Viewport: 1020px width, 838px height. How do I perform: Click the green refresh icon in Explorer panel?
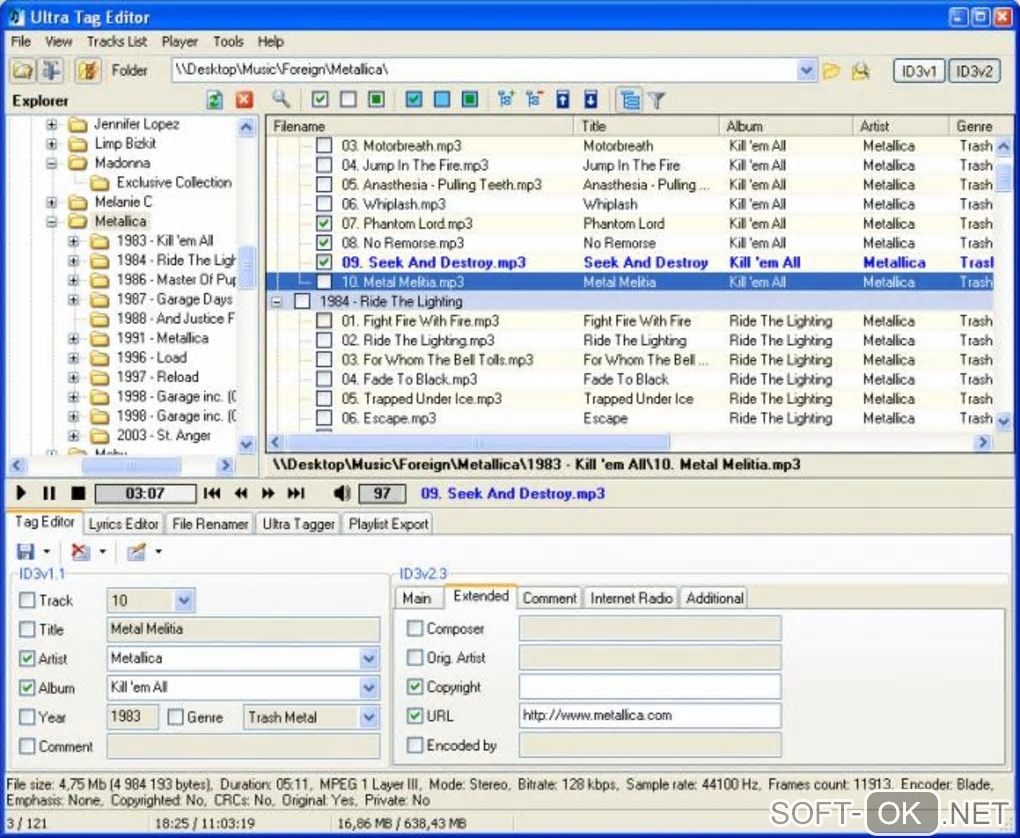point(214,100)
